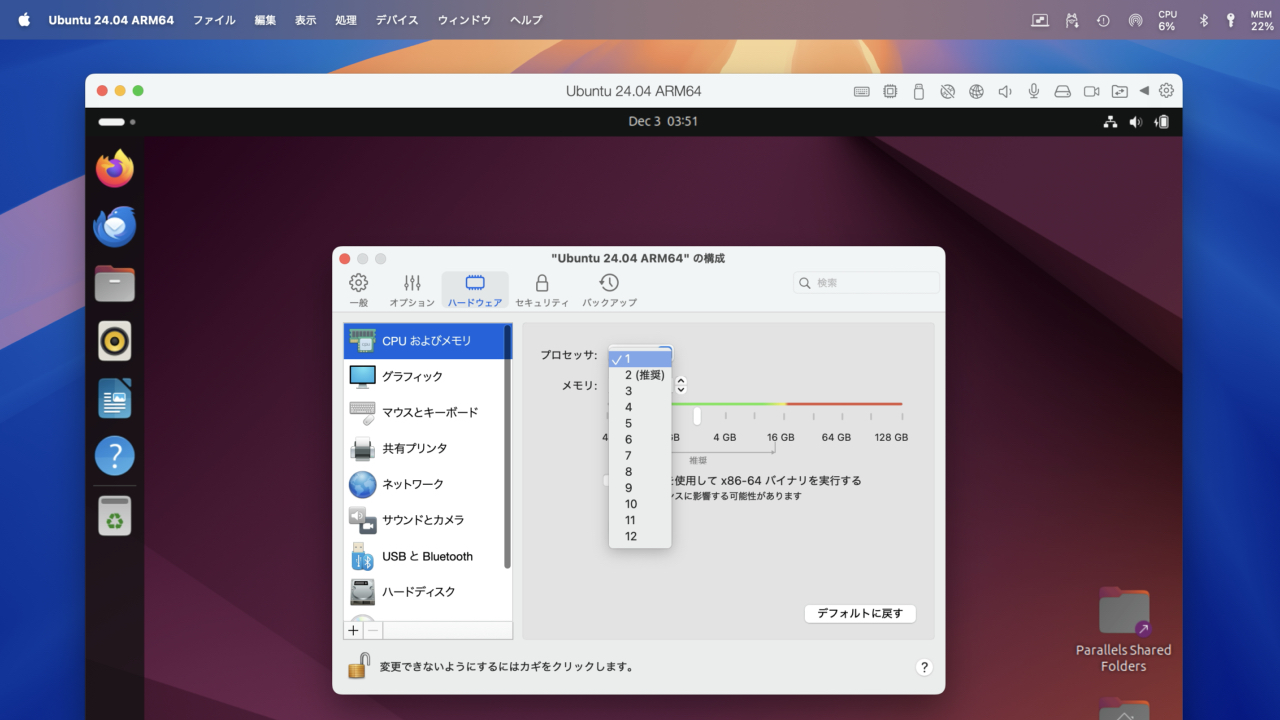
Task: Open LibreOffice Writer in the dock
Action: coord(115,398)
